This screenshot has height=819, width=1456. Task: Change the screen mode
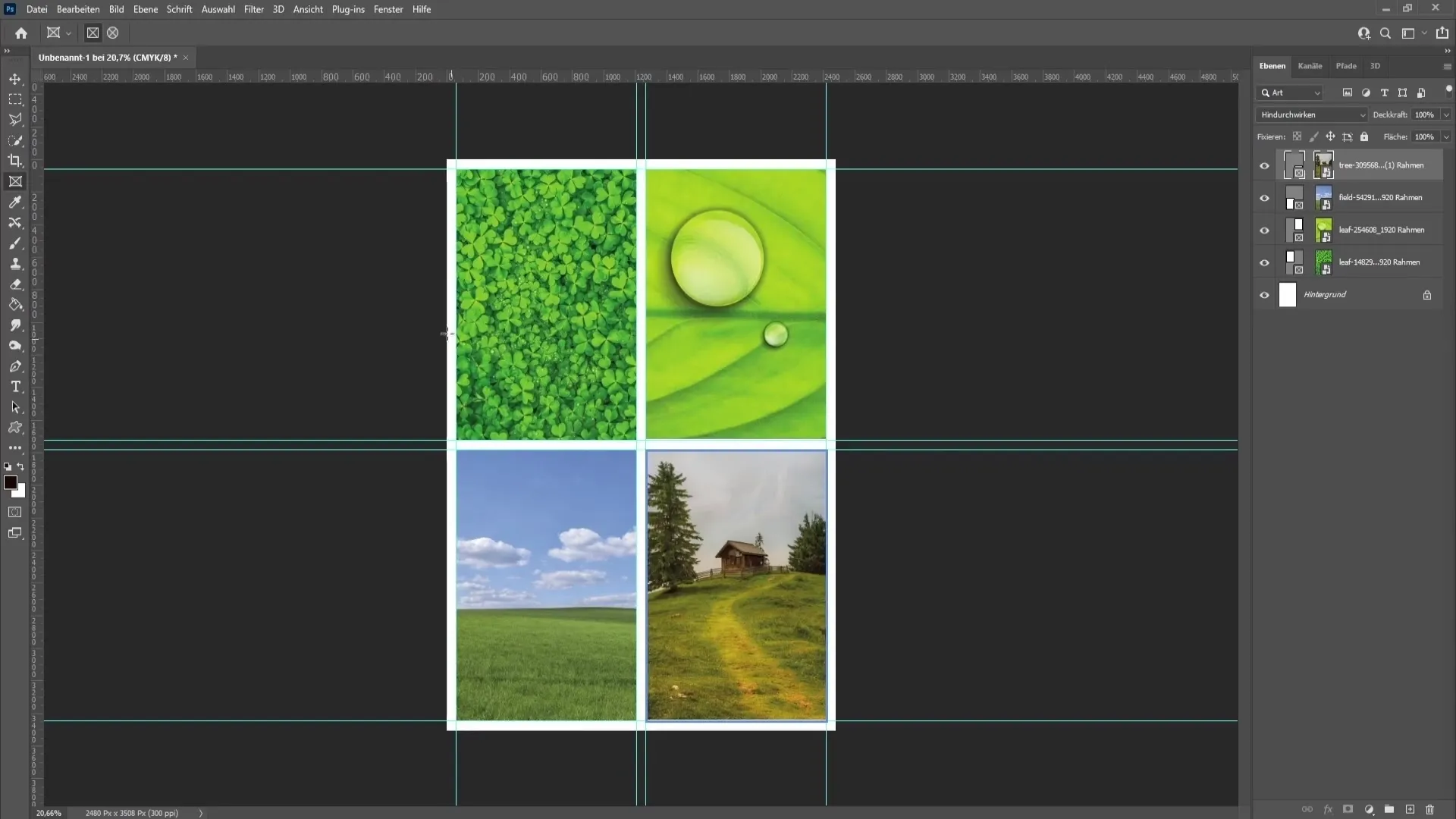[x=15, y=533]
